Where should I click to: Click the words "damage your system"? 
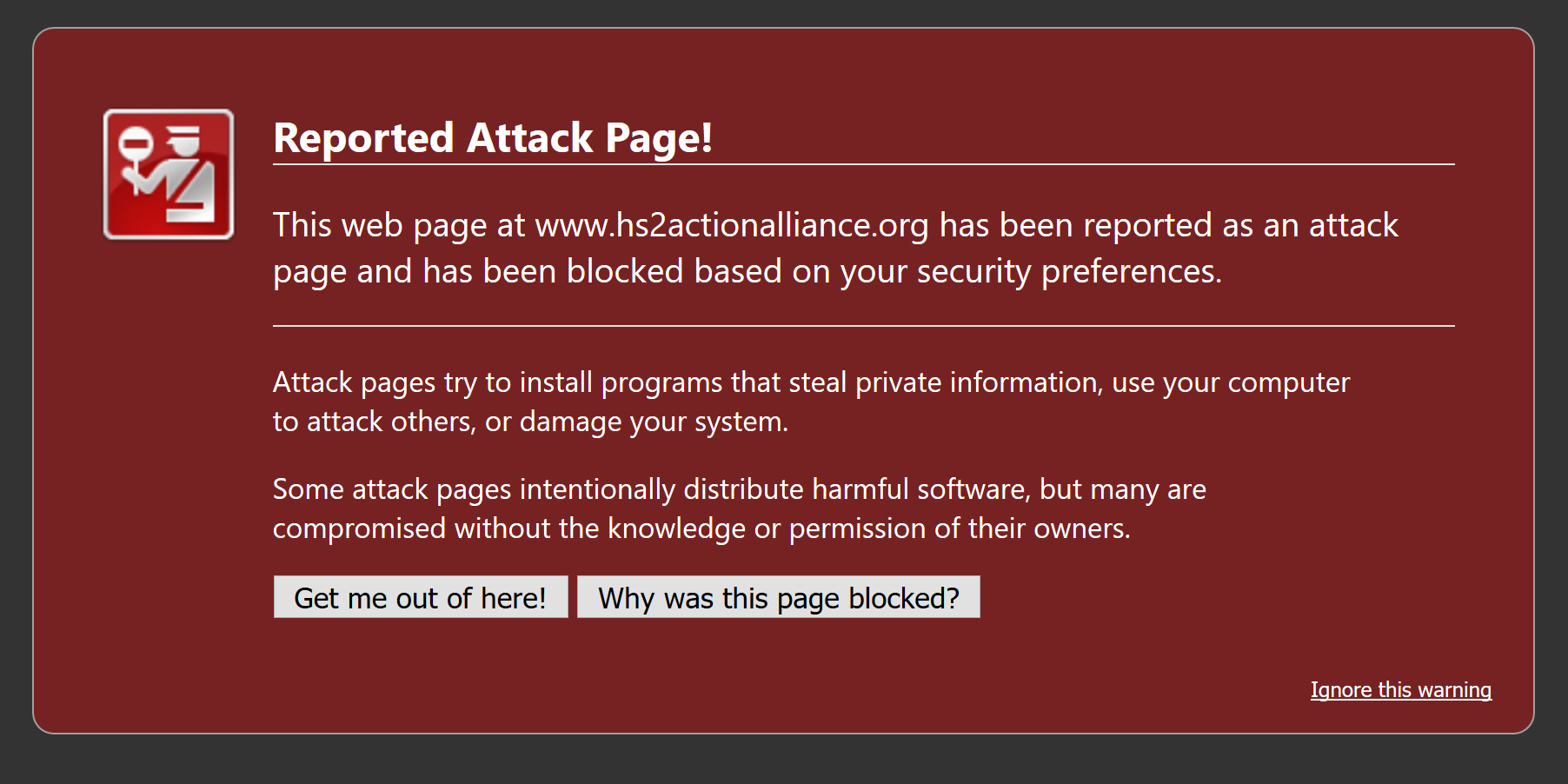pos(653,422)
